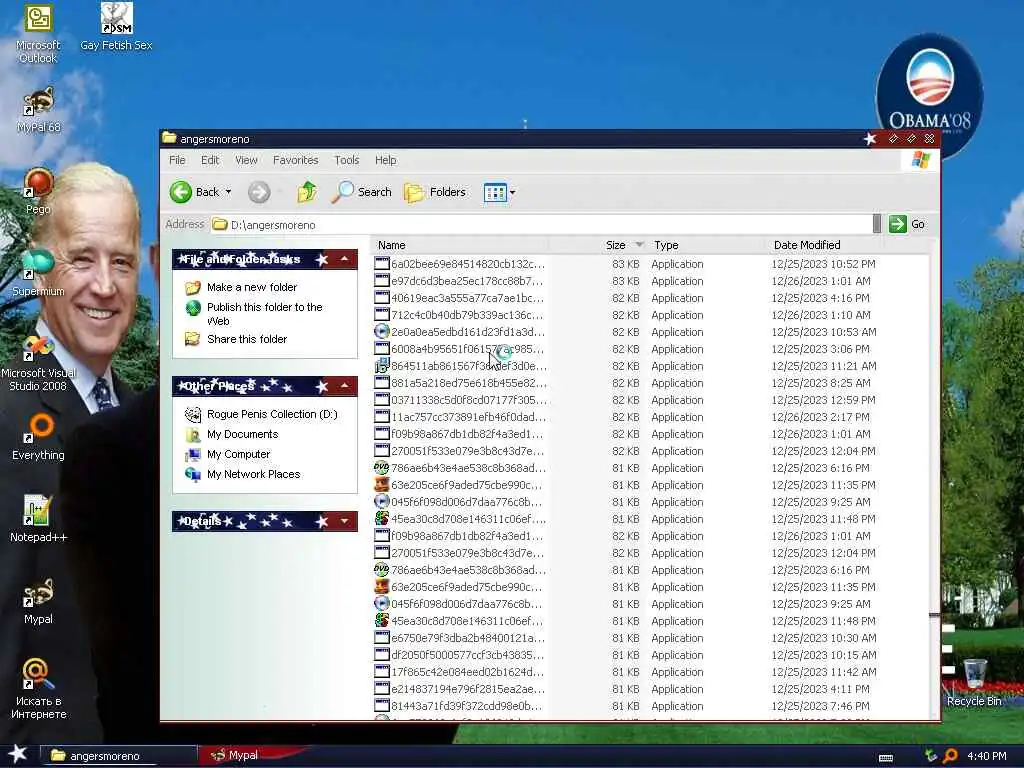The image size is (1024, 768).
Task: Click the 4:40 PM taskbar clock
Action: click(x=986, y=756)
